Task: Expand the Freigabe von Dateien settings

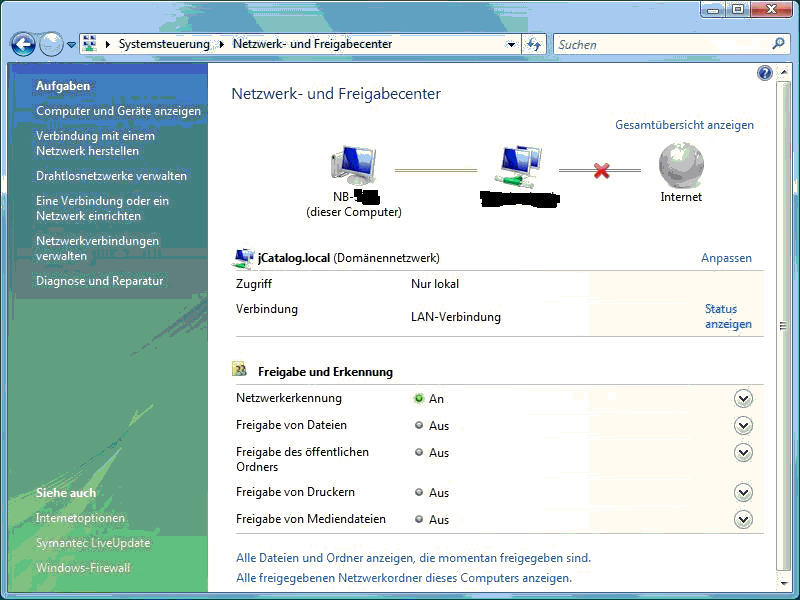Action: (743, 426)
